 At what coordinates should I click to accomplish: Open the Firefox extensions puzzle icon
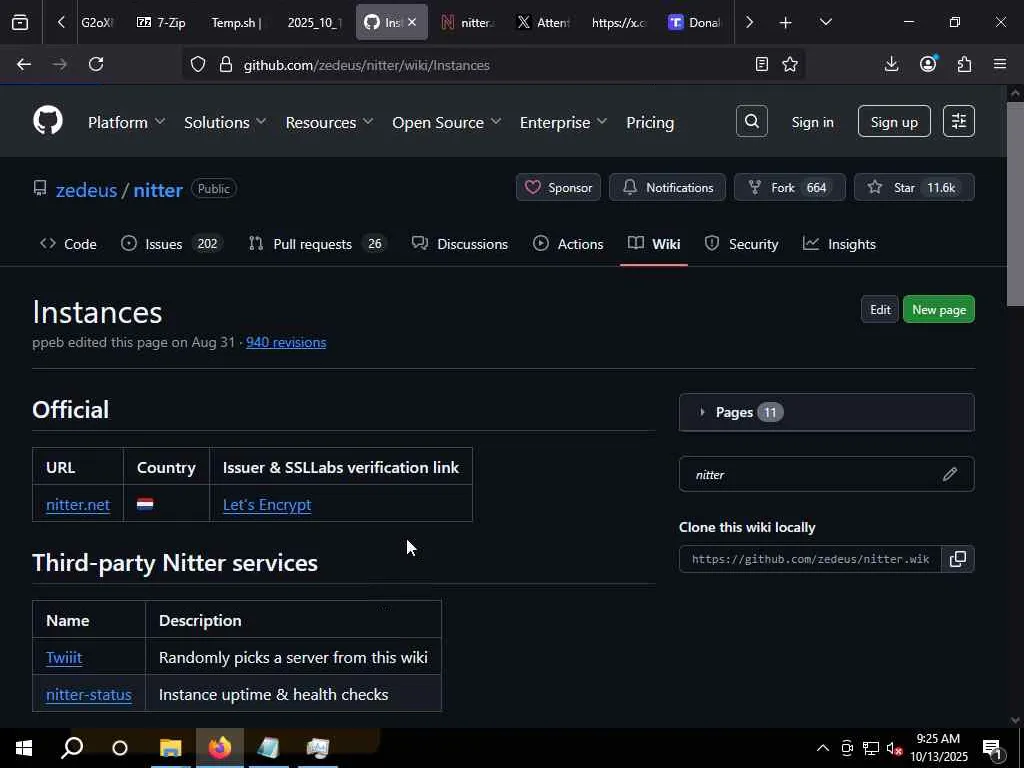click(965, 64)
